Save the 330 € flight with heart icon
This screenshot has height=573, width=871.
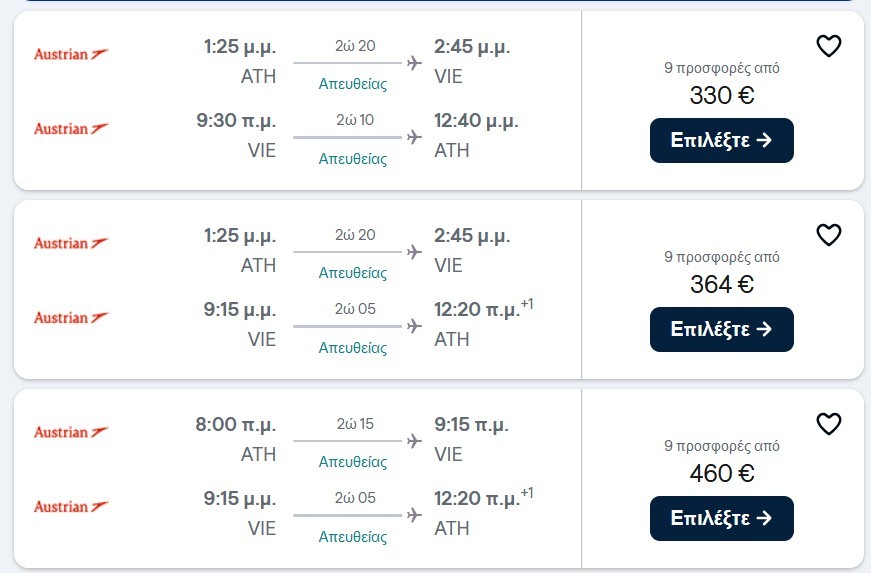point(828,46)
